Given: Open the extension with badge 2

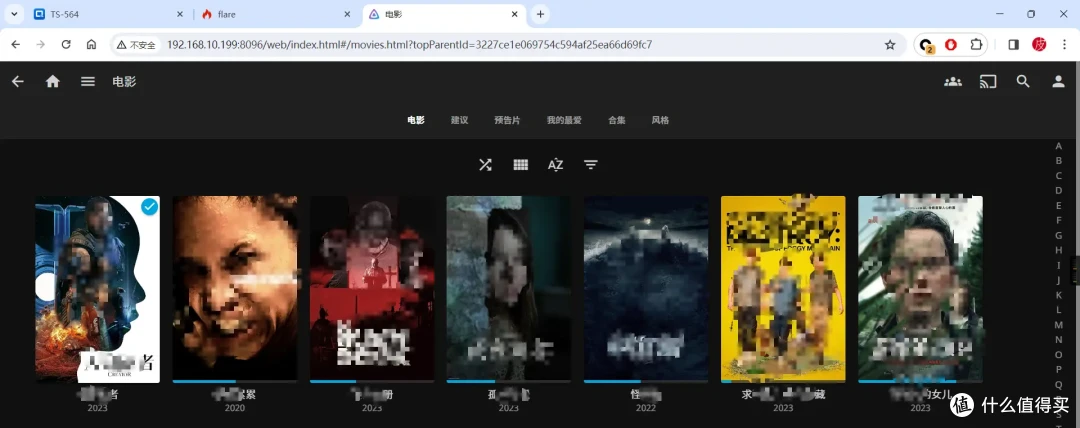Looking at the screenshot, I should tap(927, 45).
